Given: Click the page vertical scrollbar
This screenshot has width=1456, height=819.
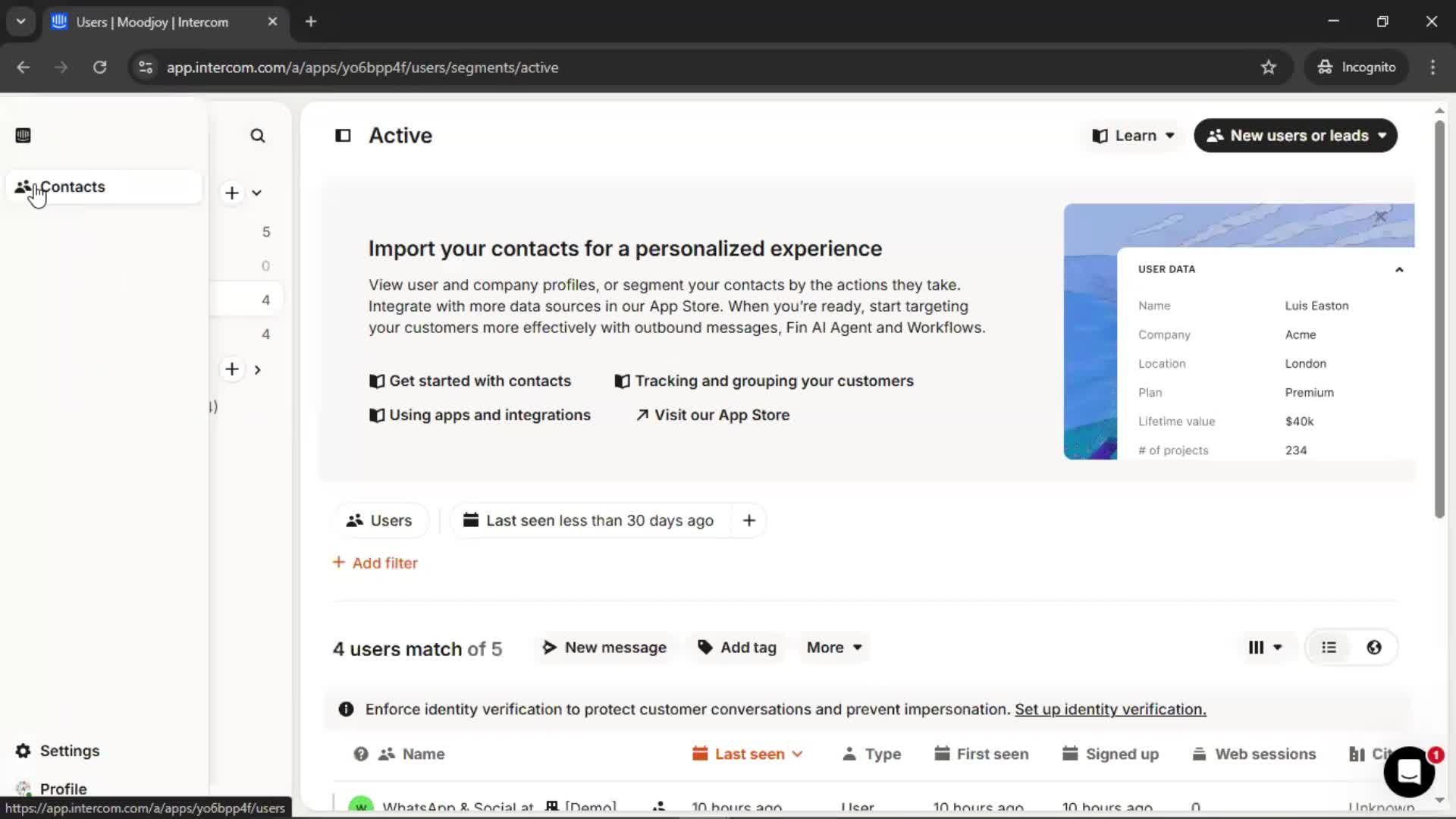Looking at the screenshot, I should point(1439,318).
